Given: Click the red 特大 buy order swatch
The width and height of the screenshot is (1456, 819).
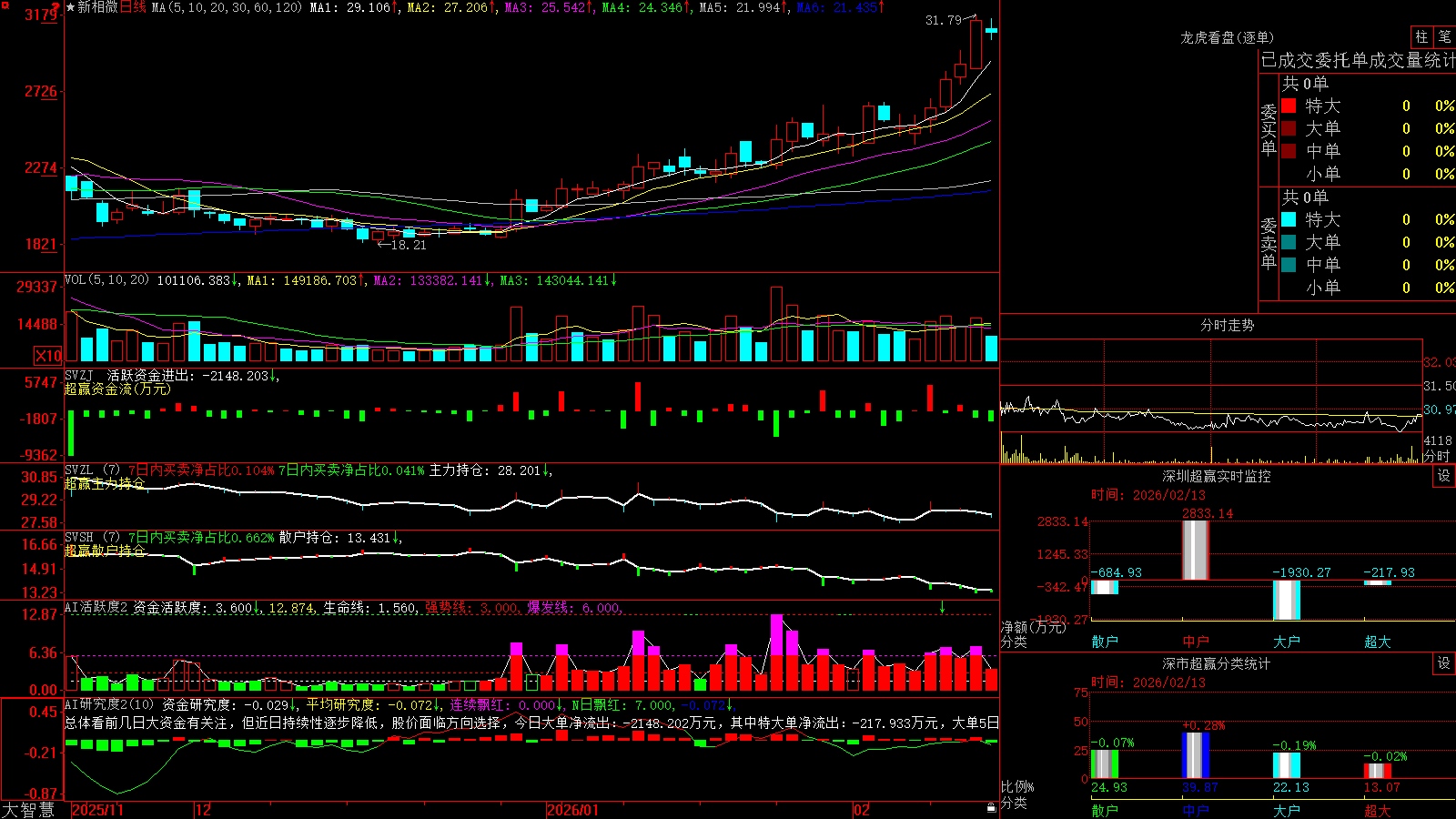Looking at the screenshot, I should 1289,106.
